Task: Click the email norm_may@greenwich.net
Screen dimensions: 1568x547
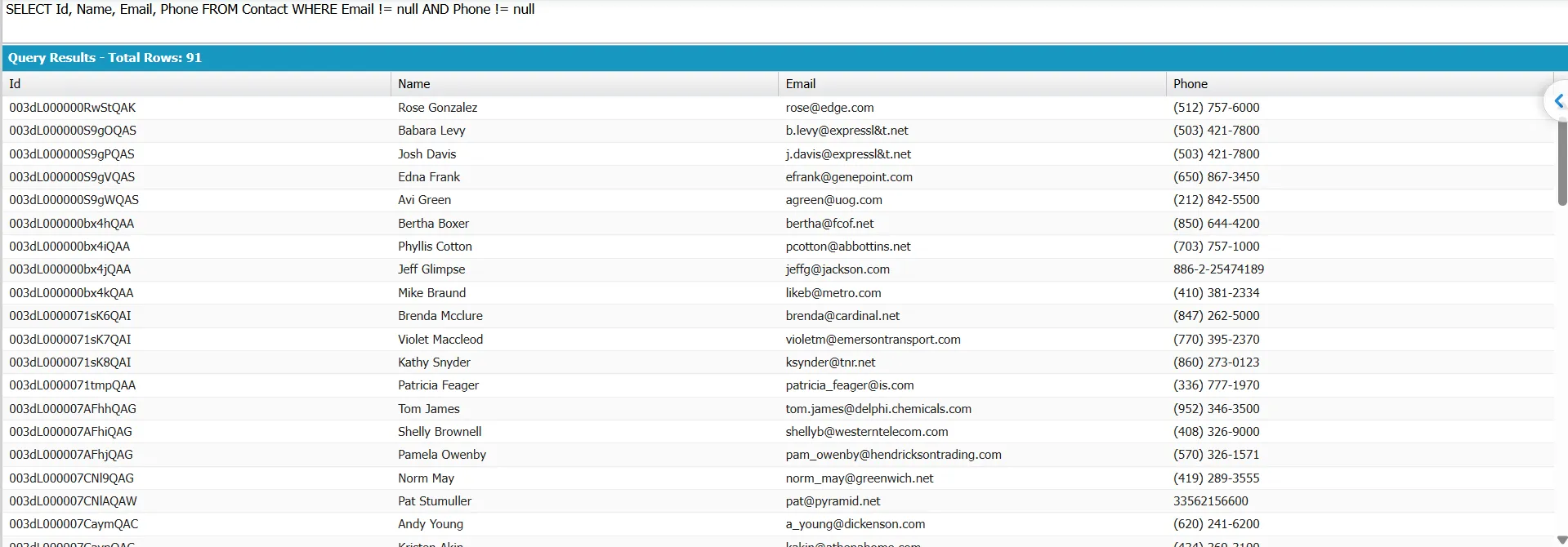Action: click(860, 478)
